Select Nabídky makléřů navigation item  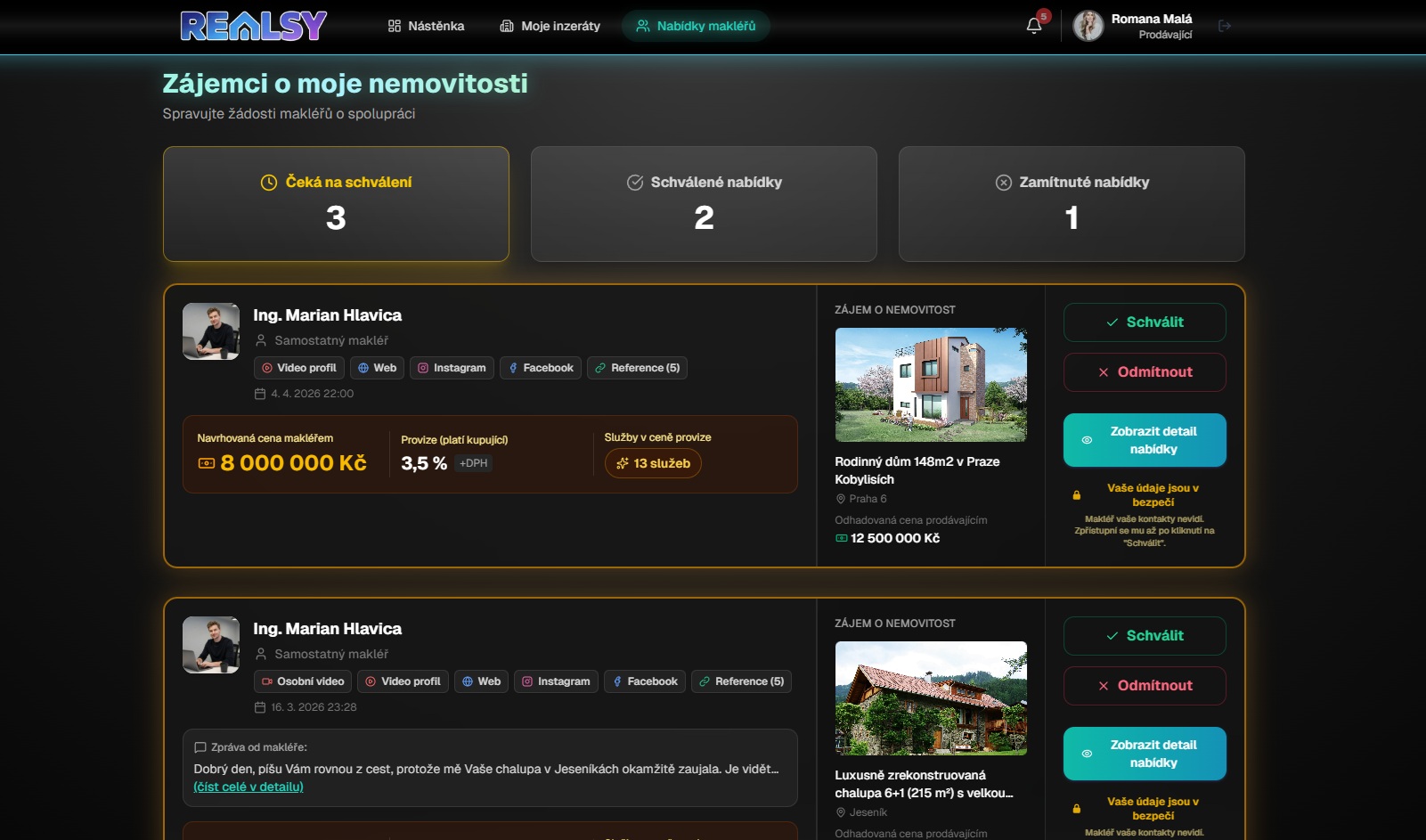[696, 26]
